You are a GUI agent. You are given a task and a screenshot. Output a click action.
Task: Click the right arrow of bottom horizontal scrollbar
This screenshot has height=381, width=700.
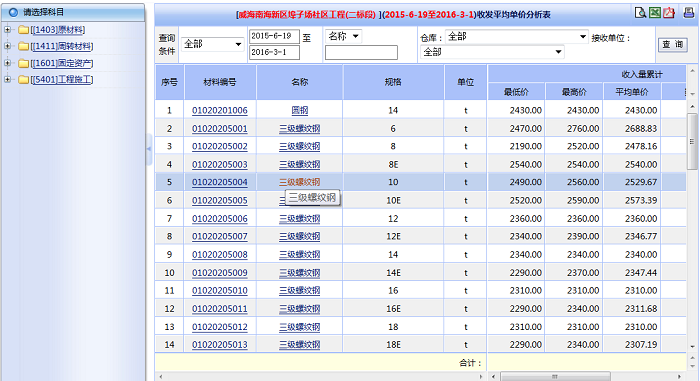(679, 377)
